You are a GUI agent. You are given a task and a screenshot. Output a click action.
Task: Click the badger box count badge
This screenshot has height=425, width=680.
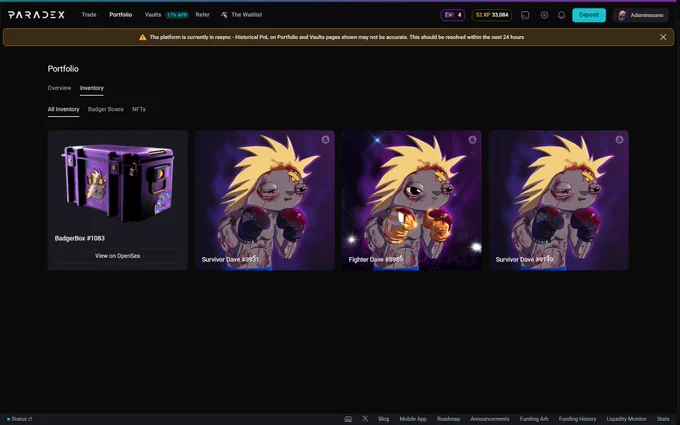[x=453, y=15]
